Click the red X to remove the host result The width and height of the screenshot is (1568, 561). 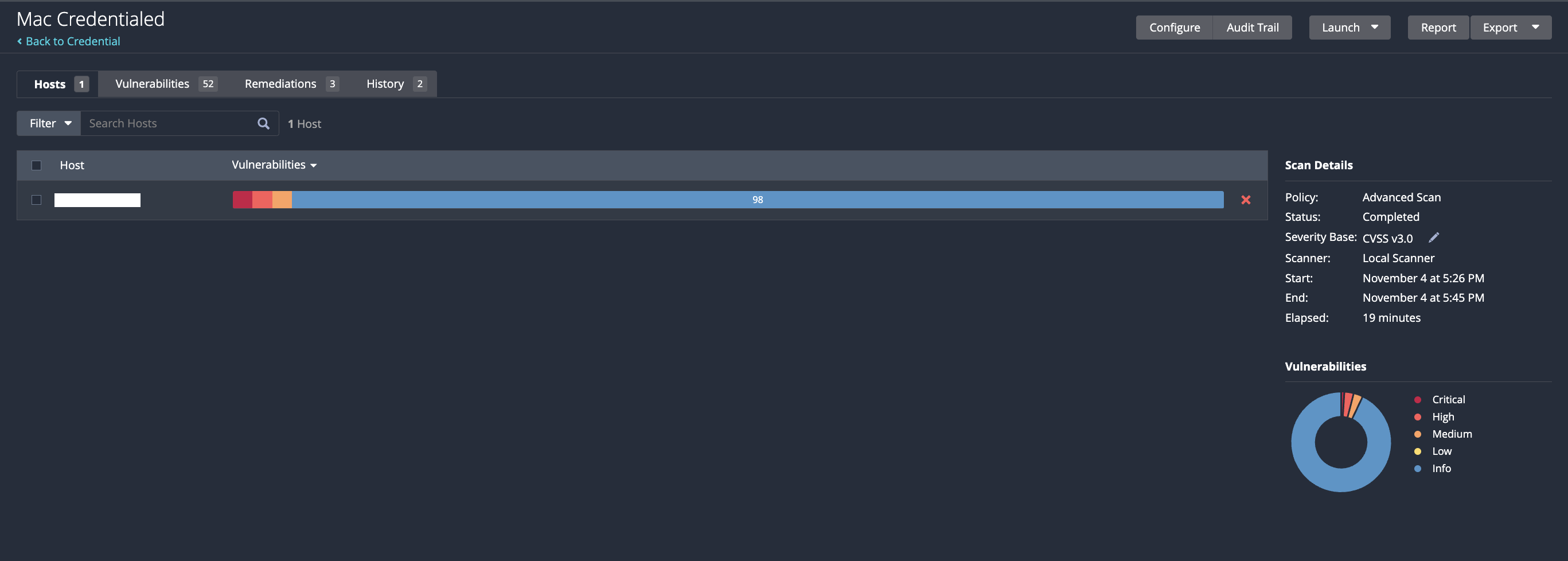coord(1245,200)
